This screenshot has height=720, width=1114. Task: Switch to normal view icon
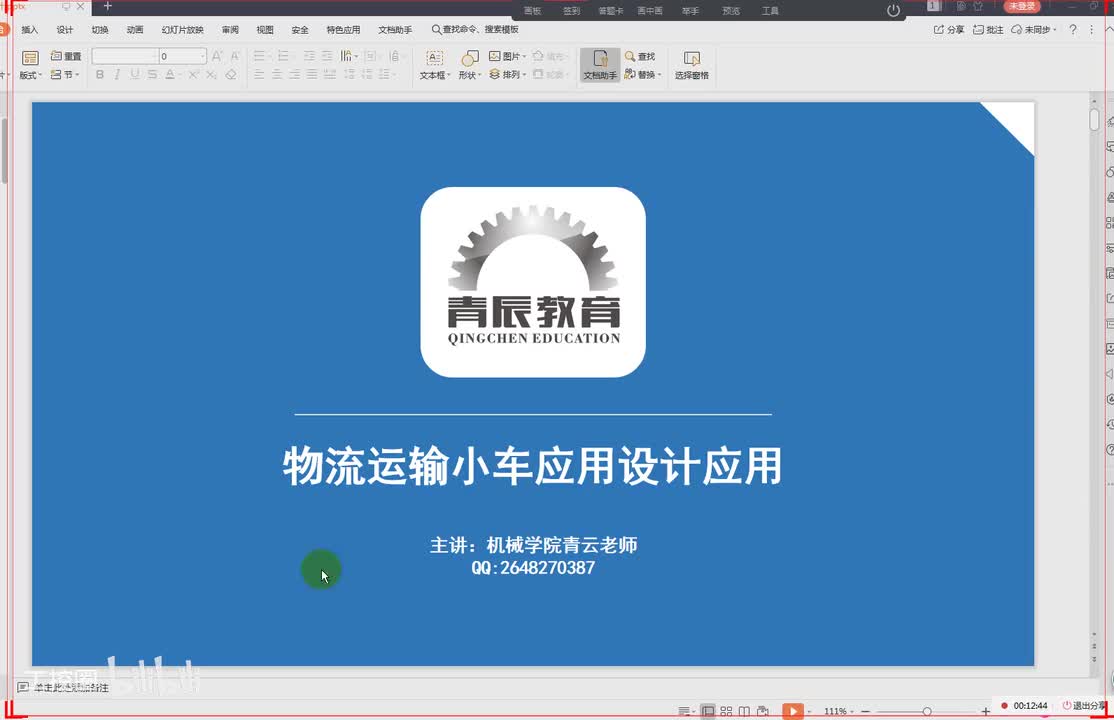point(708,711)
